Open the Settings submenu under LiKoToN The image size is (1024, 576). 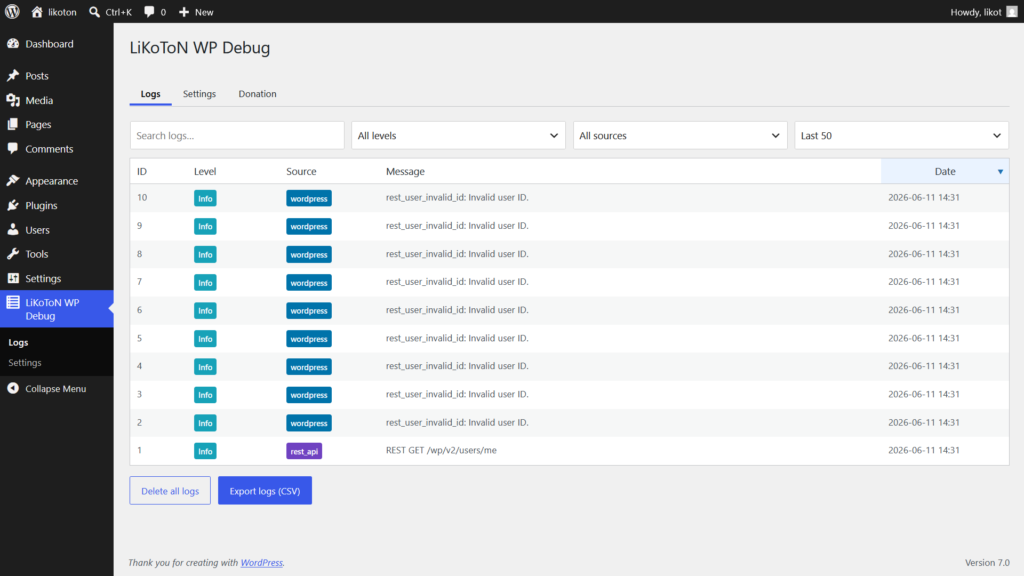pyautogui.click(x=25, y=362)
